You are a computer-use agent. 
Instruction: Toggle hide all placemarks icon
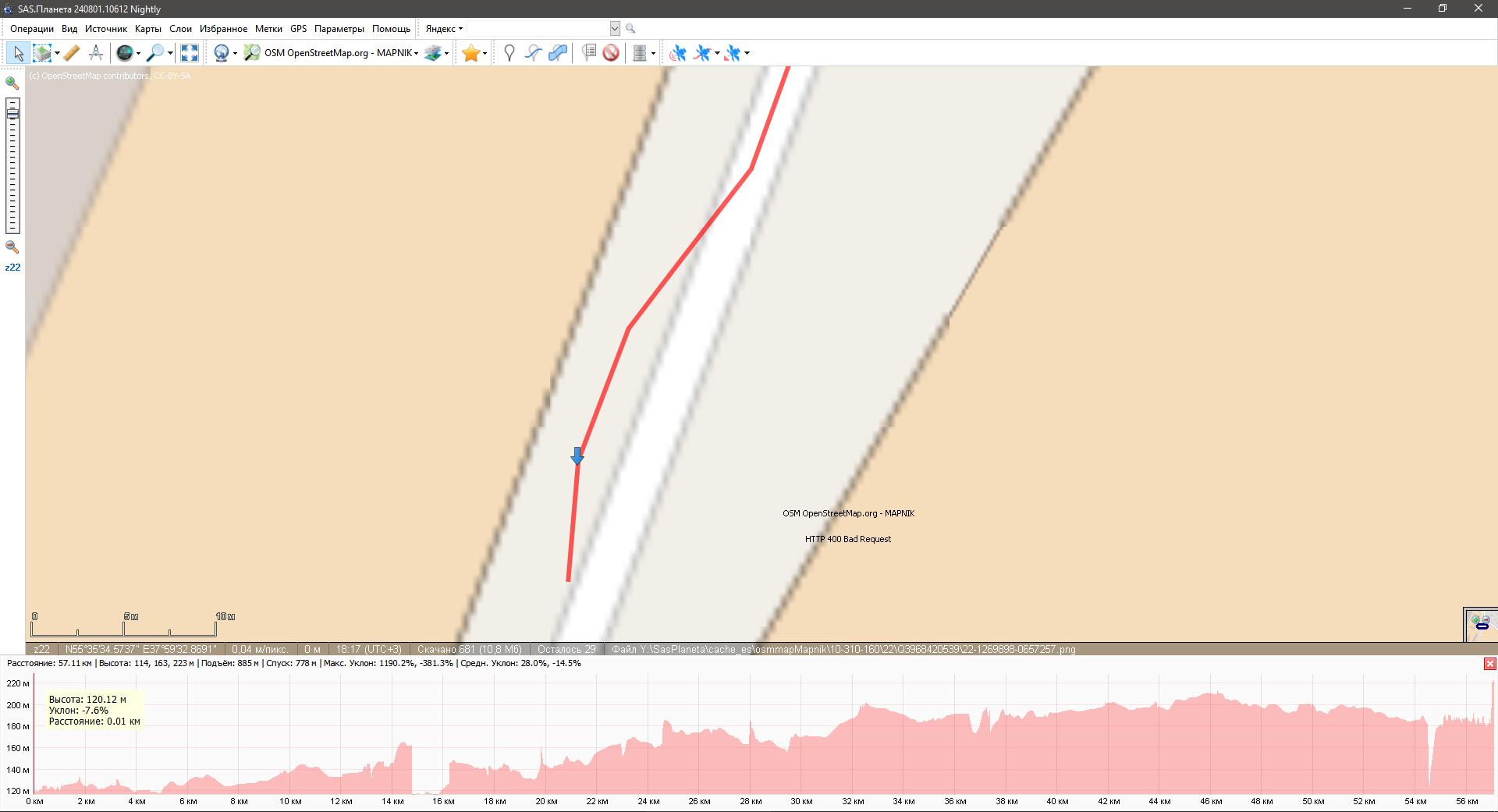click(612, 53)
